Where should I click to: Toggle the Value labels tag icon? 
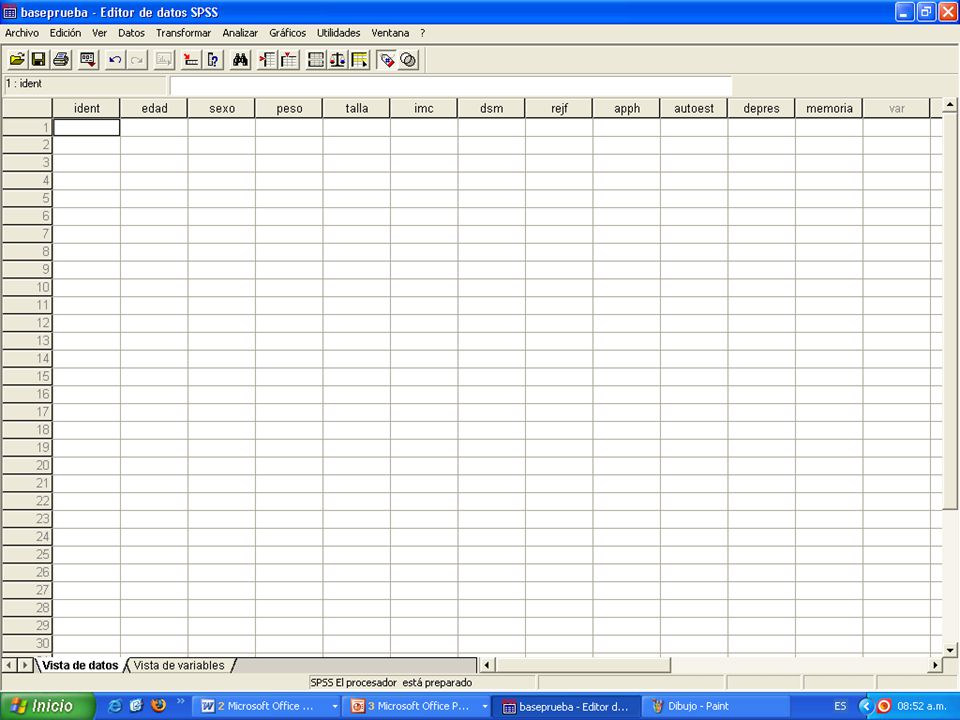386,60
